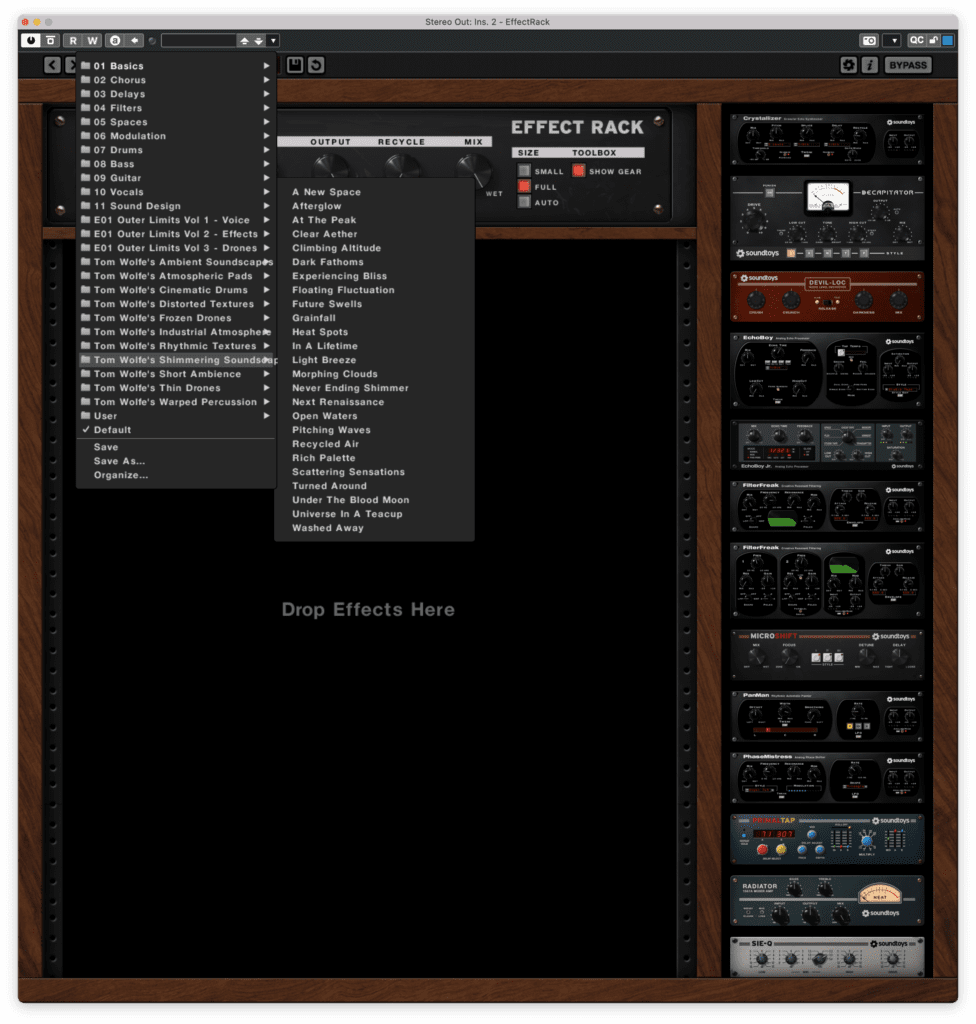The image size is (976, 1024).
Task: Select the AUTO size option
Action: 524,202
